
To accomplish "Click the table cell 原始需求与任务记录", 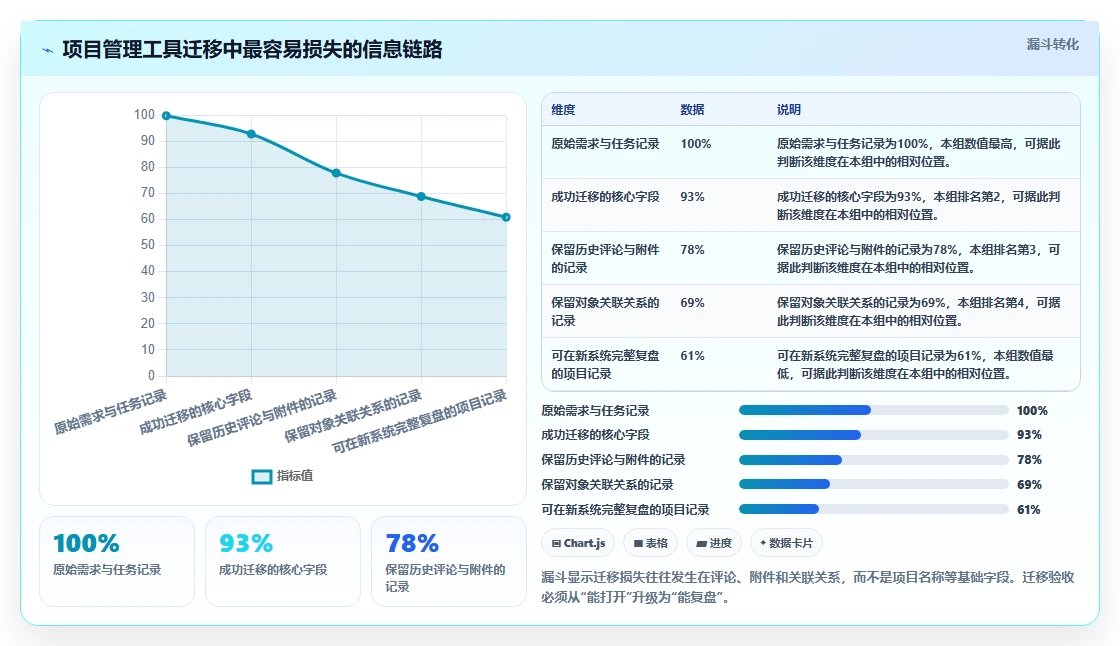I will pos(605,144).
